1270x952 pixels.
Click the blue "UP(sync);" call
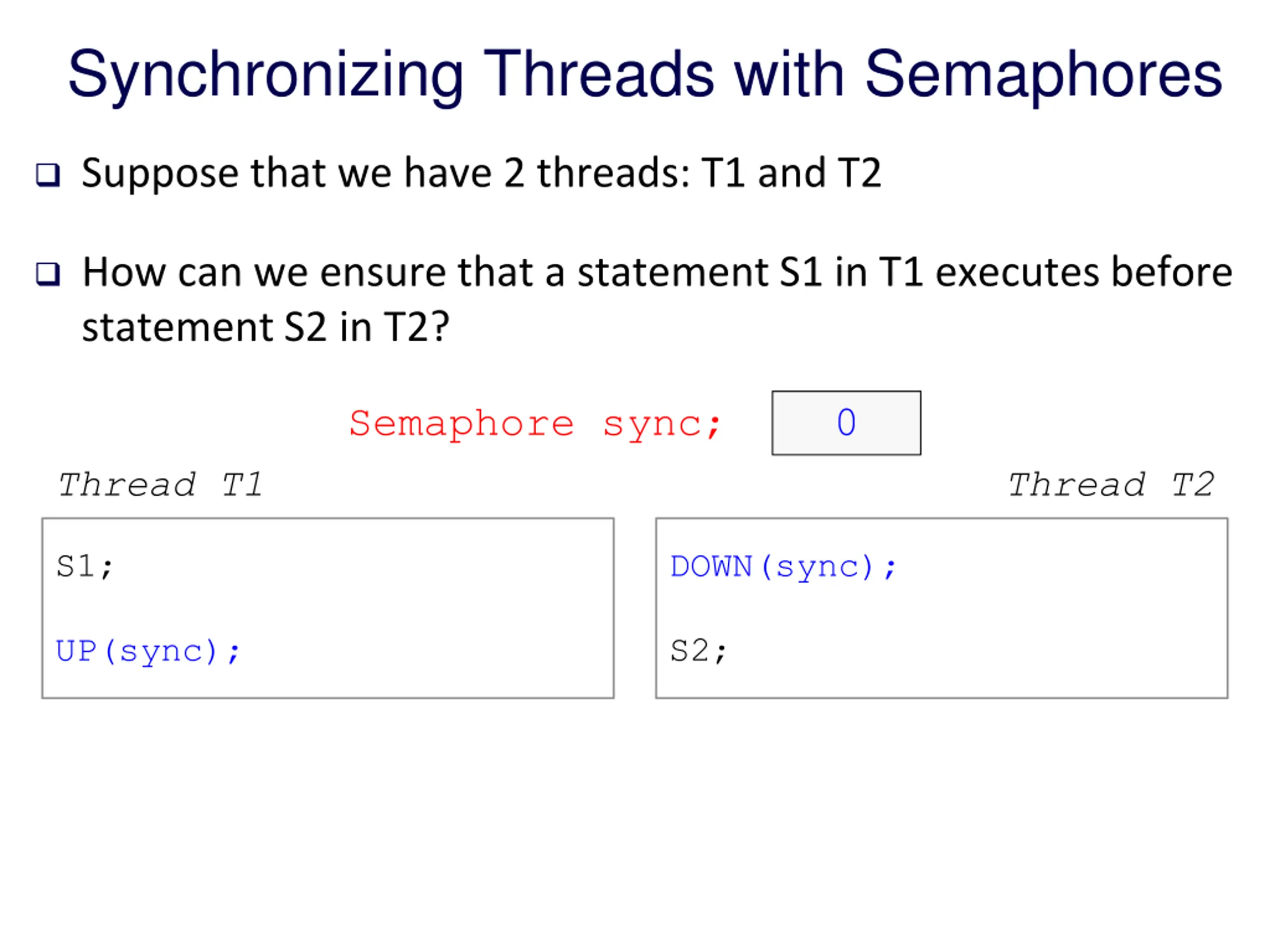(x=147, y=652)
